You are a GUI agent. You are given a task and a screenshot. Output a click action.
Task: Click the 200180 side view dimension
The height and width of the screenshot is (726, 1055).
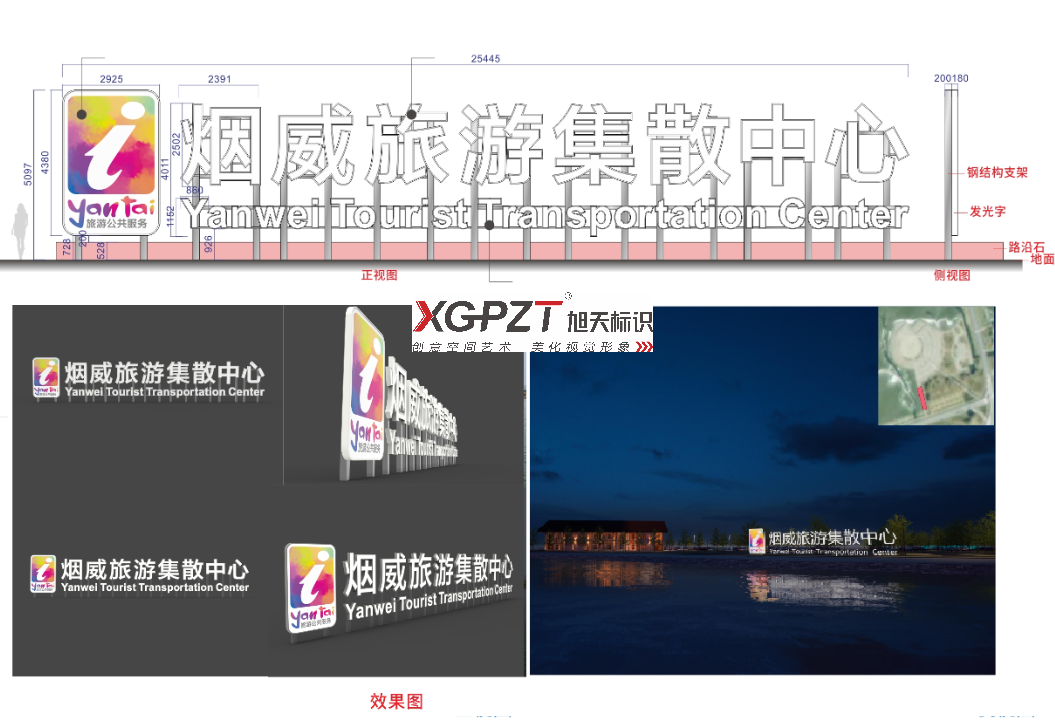951,78
